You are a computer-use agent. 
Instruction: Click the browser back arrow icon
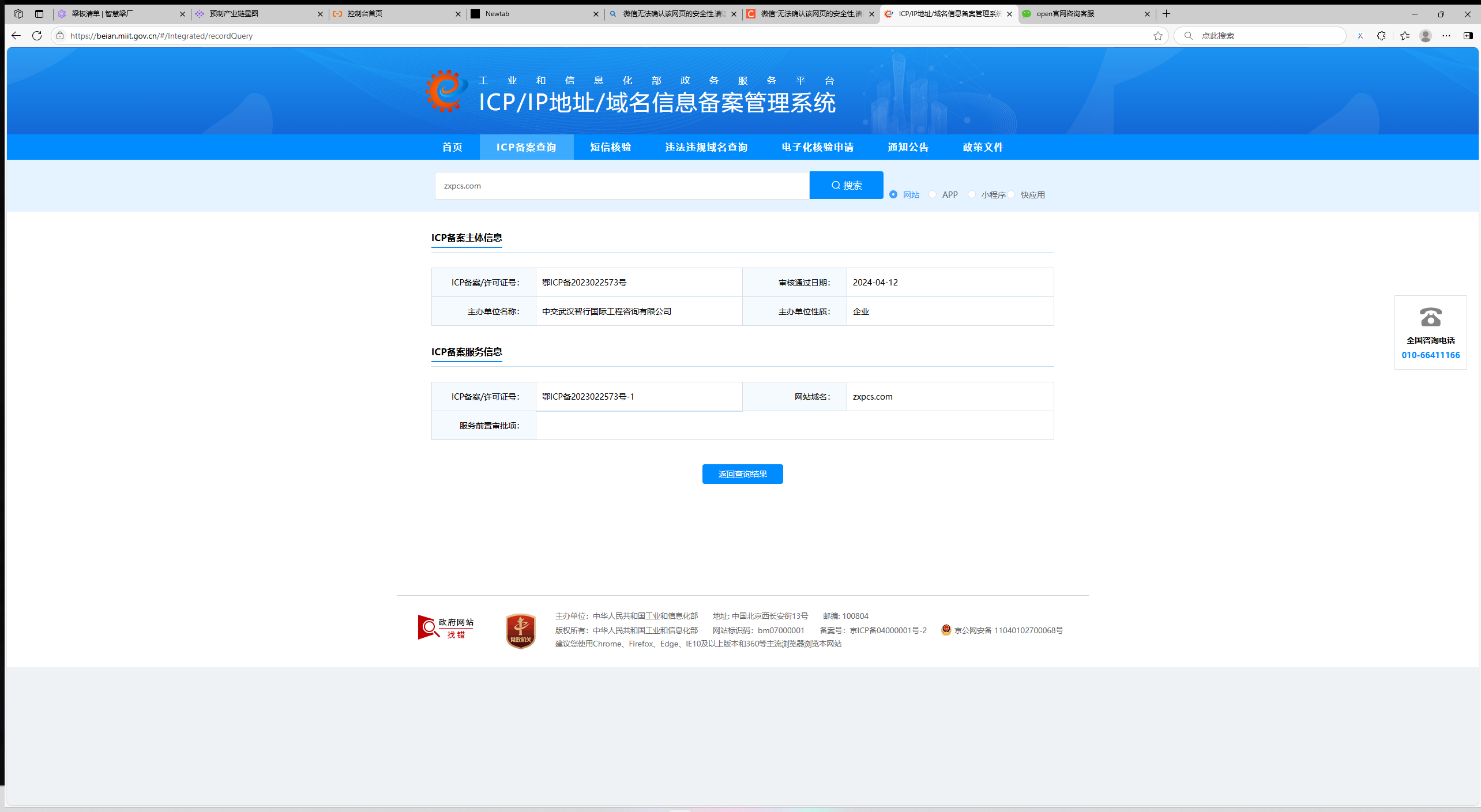(16, 36)
